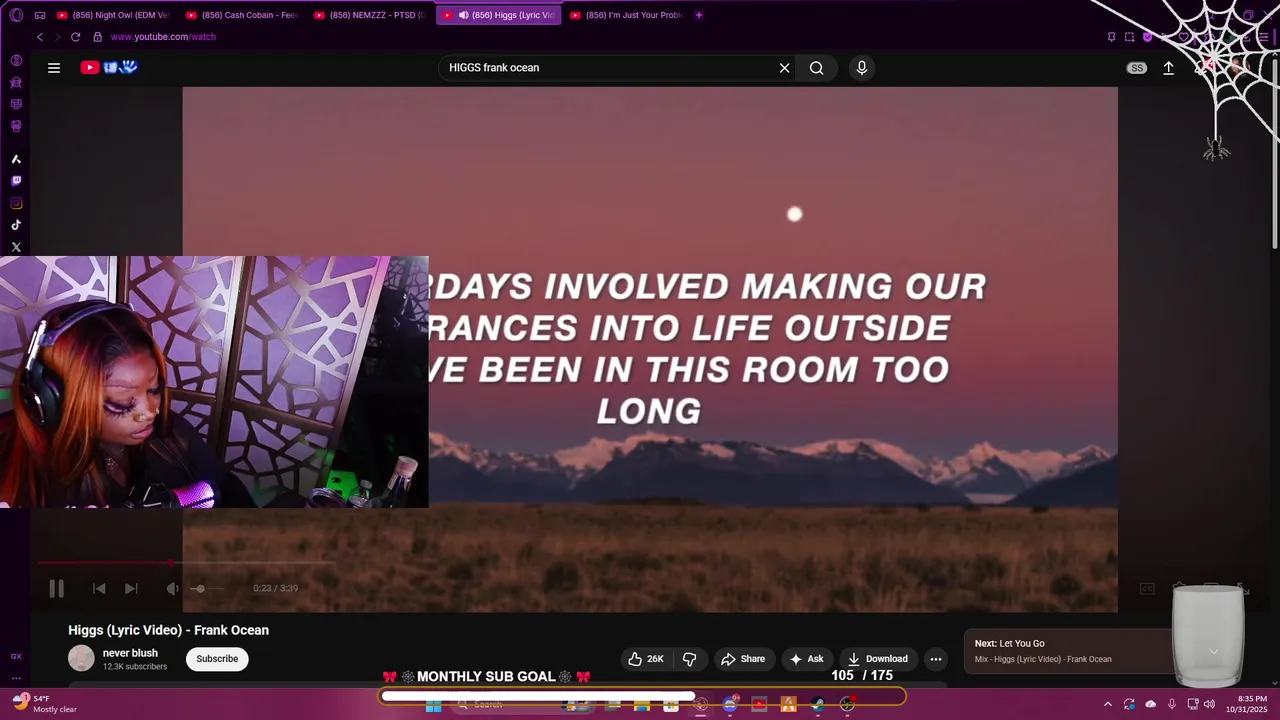
Task: Open the never blush channel name link
Action: tap(130, 653)
